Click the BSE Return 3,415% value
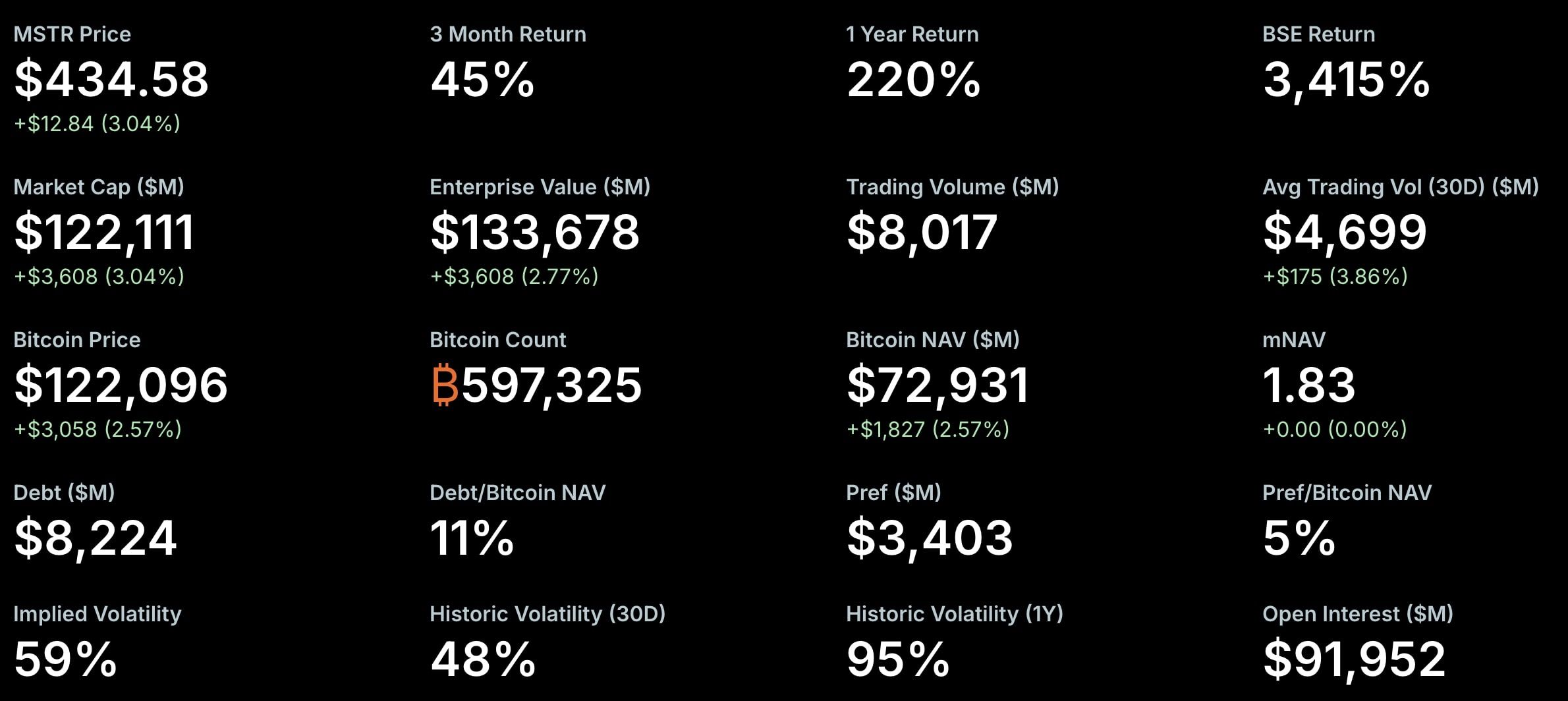 (1346, 80)
